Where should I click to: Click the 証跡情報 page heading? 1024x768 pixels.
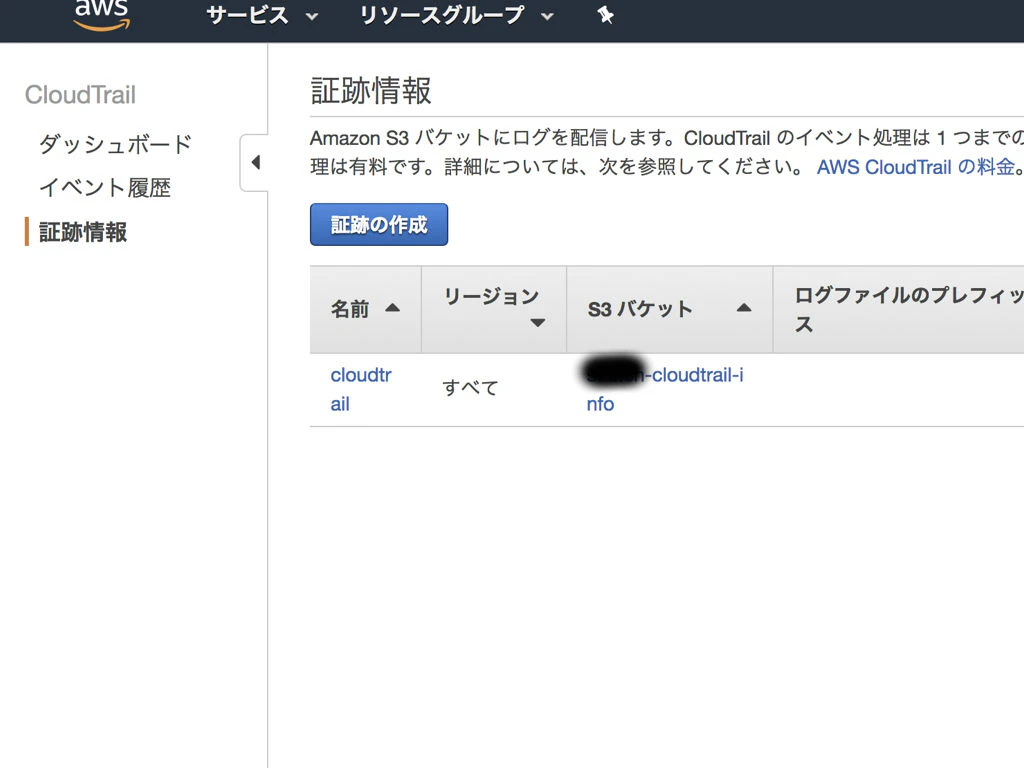[371, 91]
